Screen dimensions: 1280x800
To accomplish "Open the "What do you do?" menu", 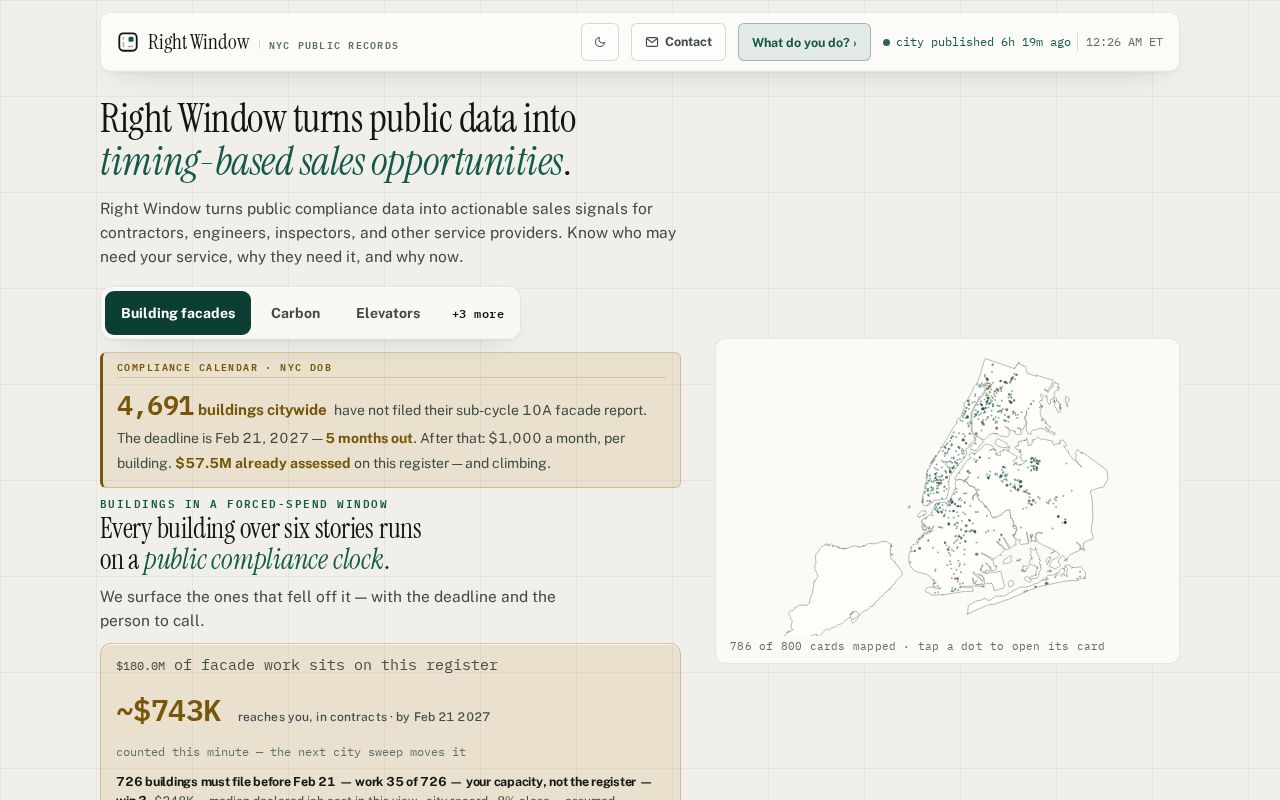I will (804, 42).
